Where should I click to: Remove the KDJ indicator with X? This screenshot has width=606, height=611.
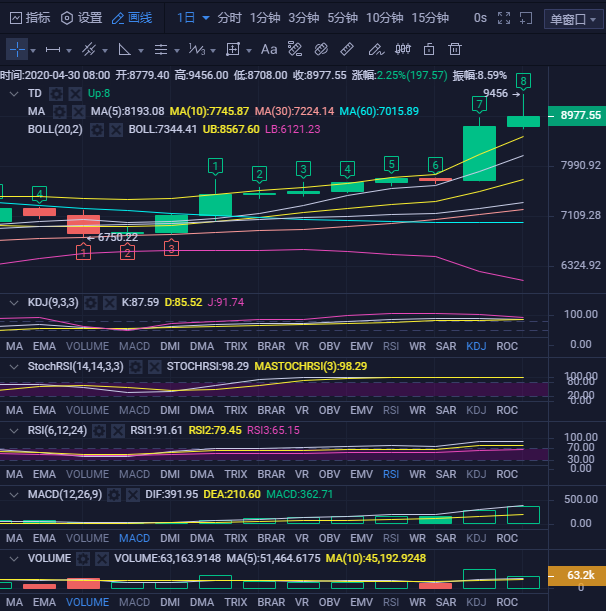click(110, 303)
